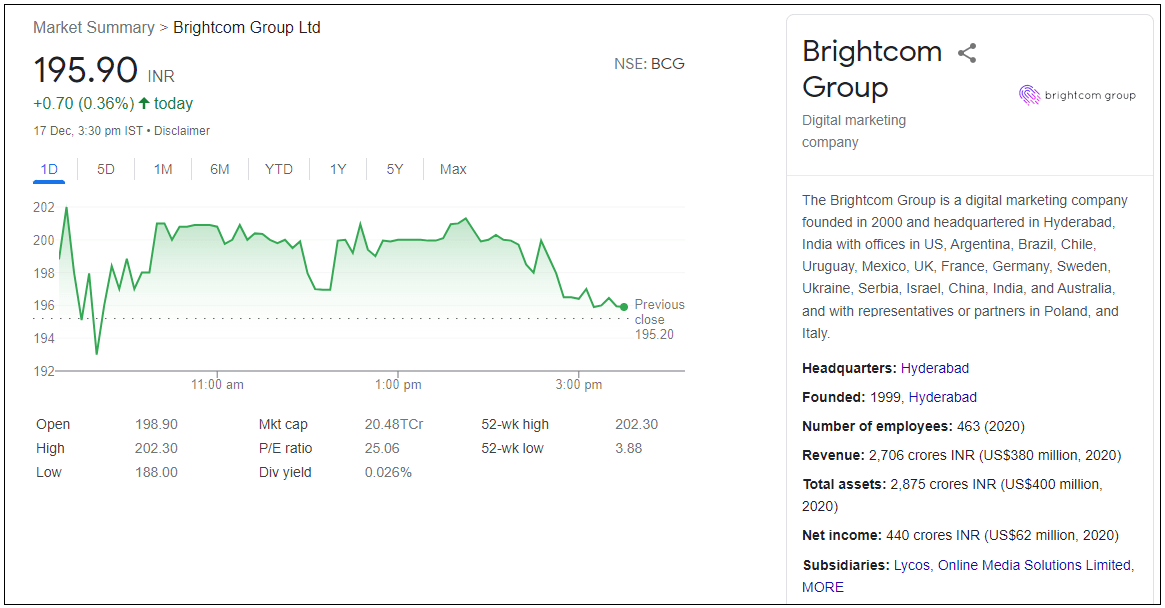Select the 1D chart range tab

[49, 169]
